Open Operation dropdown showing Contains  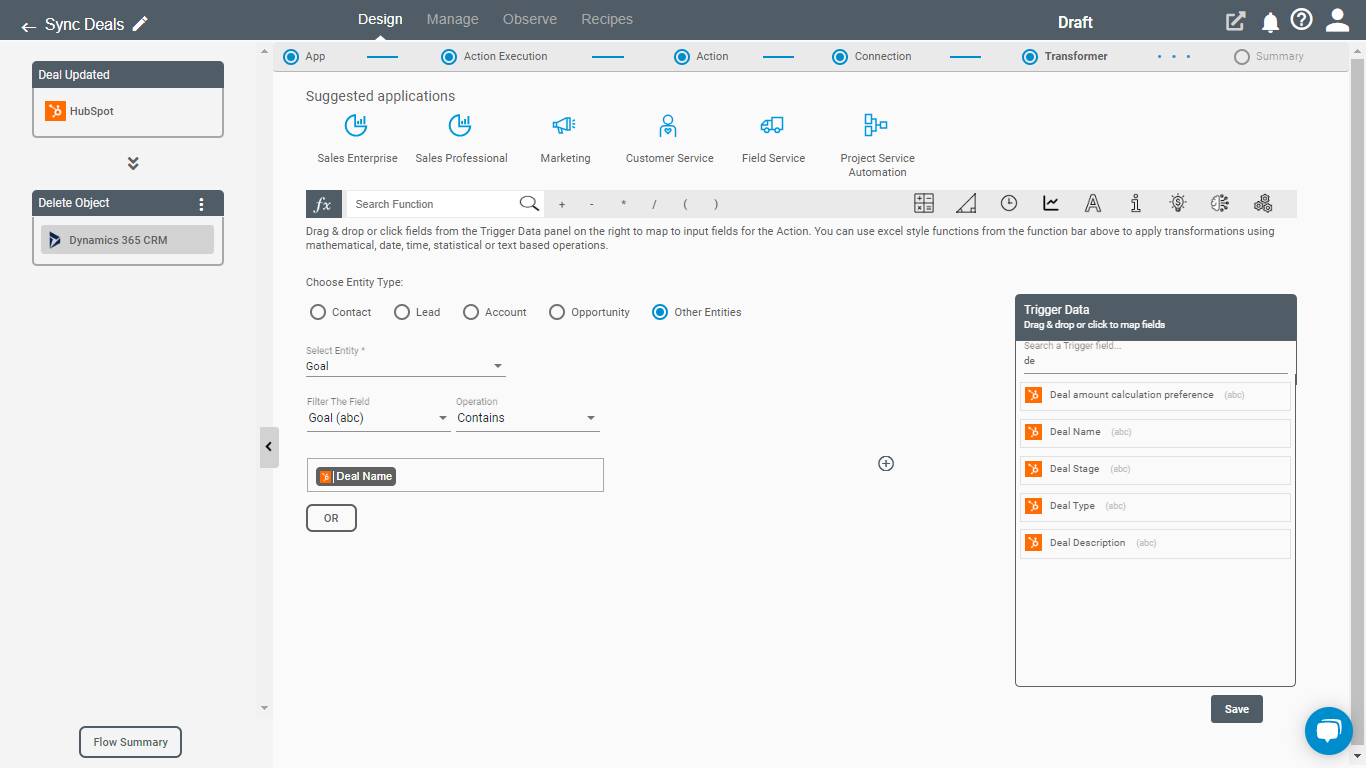click(x=527, y=418)
